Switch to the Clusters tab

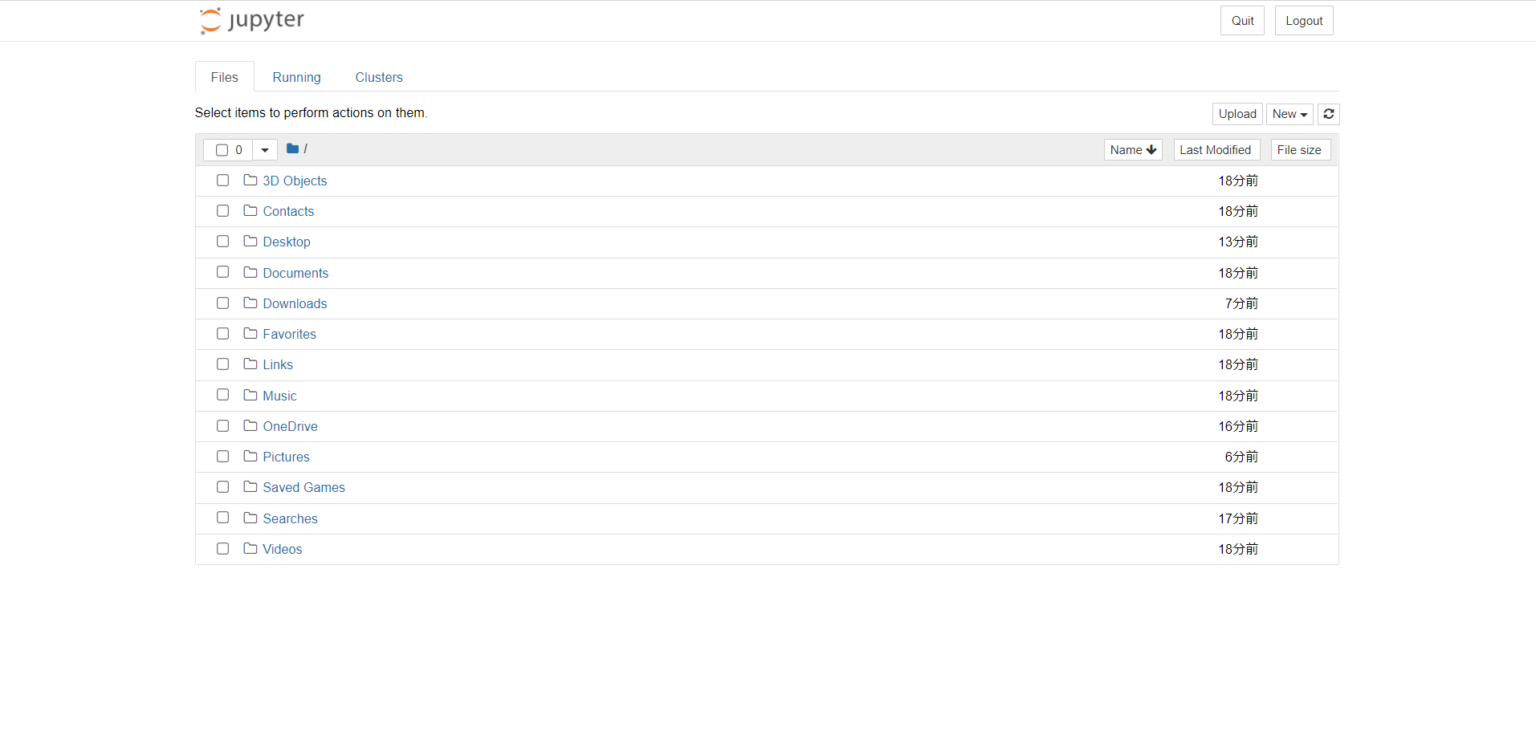pyautogui.click(x=378, y=77)
